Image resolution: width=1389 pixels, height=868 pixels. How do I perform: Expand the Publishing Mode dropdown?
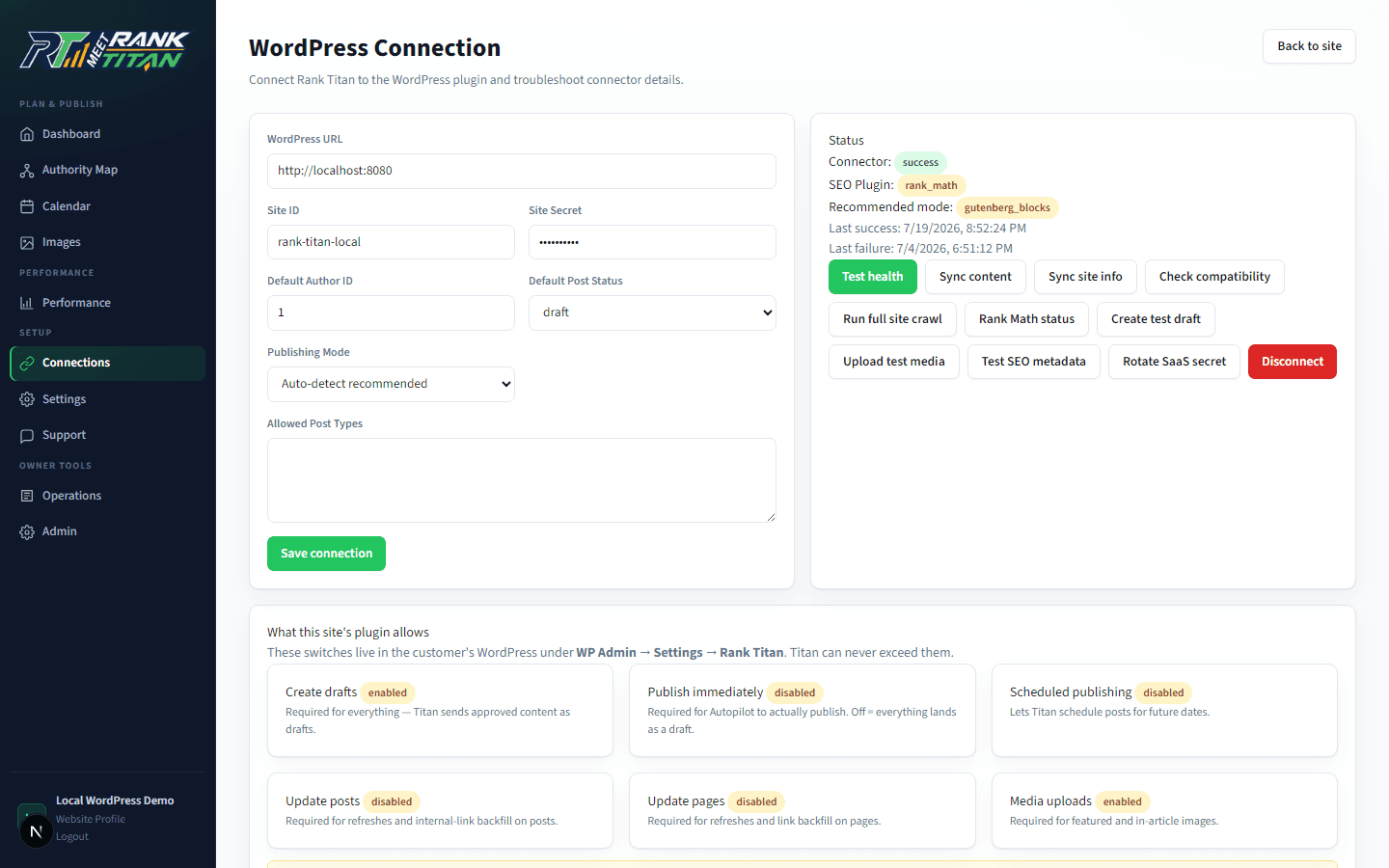click(391, 384)
